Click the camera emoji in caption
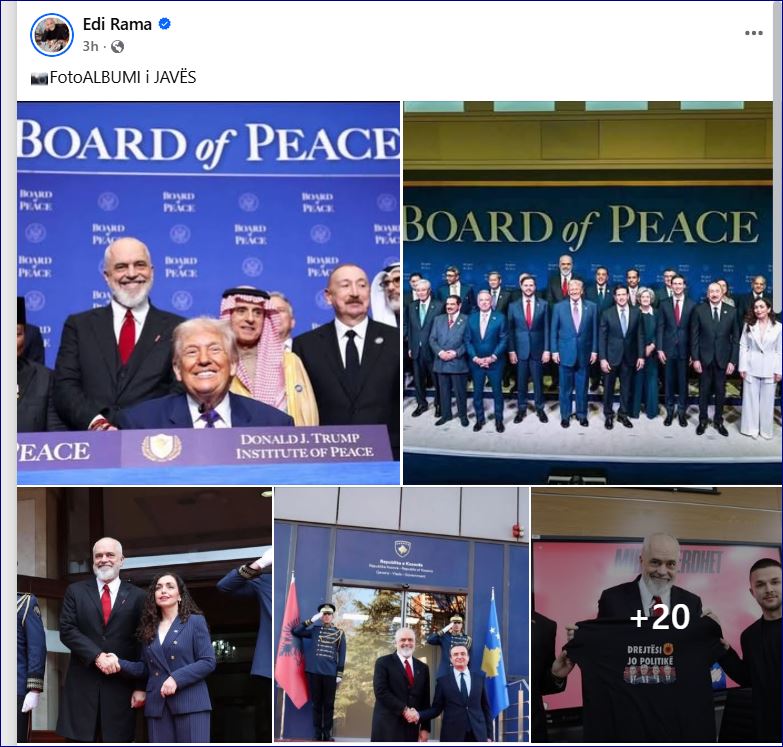 coord(39,78)
